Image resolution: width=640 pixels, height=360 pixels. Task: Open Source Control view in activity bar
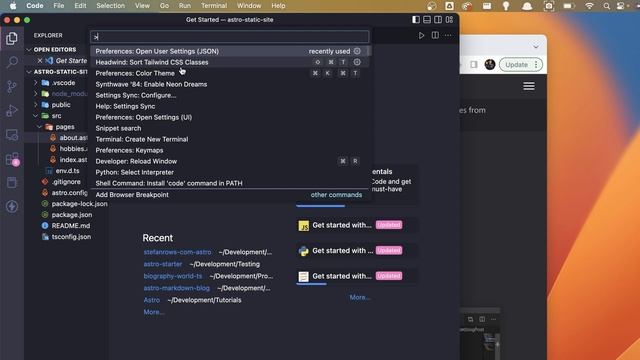pos(12,86)
